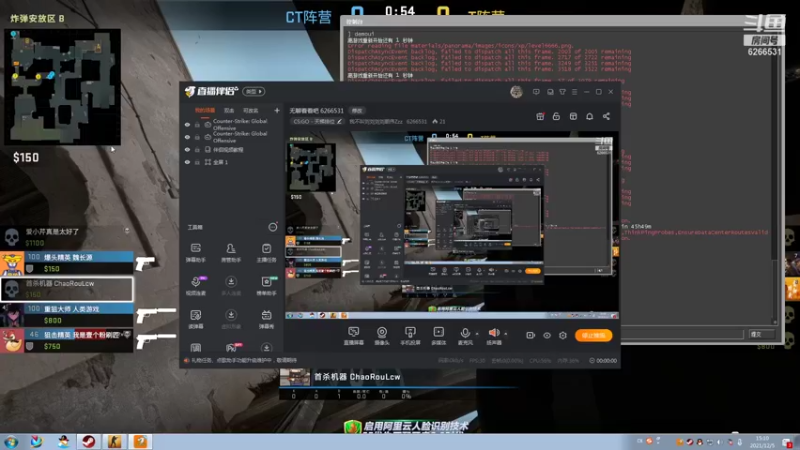Click the console command input field
The image size is (800, 450).
[682, 334]
